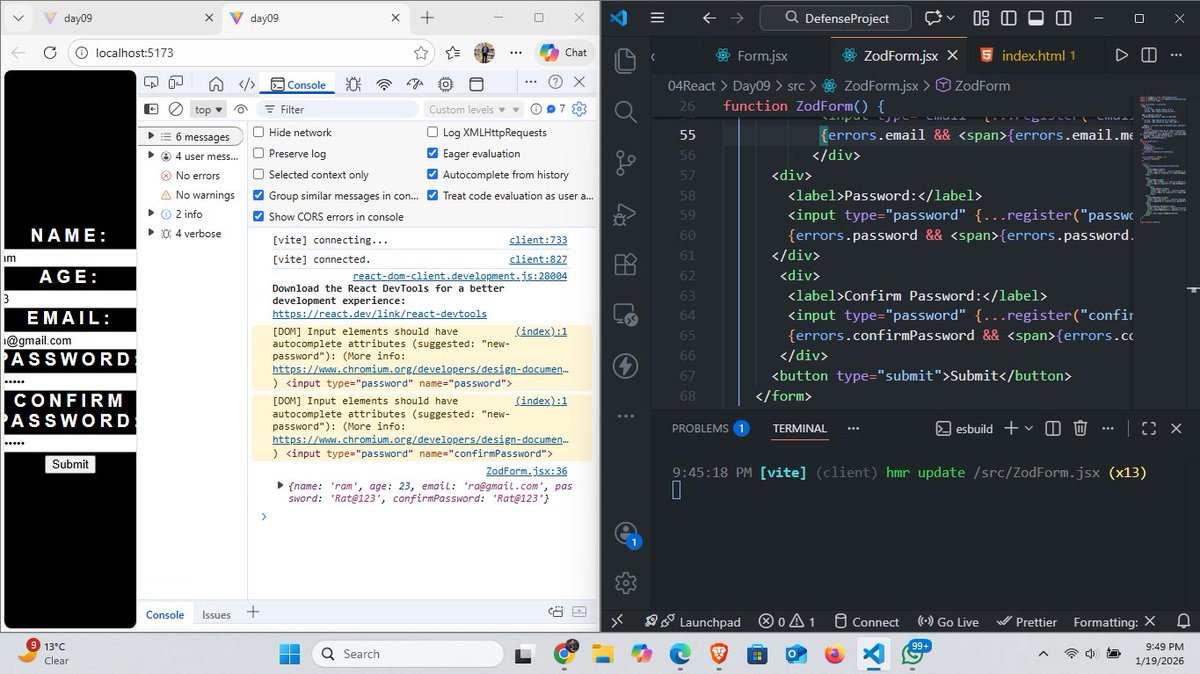Uncheck Treat code evaluation as user action
This screenshot has height=674, width=1200.
(433, 195)
